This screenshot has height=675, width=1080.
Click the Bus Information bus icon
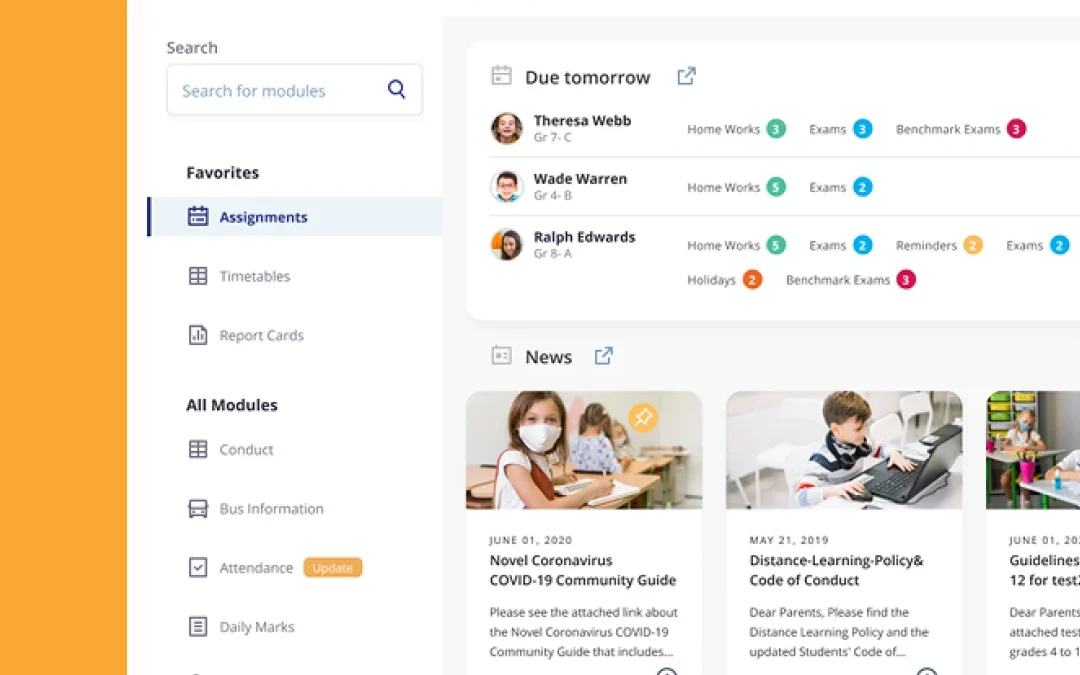198,508
